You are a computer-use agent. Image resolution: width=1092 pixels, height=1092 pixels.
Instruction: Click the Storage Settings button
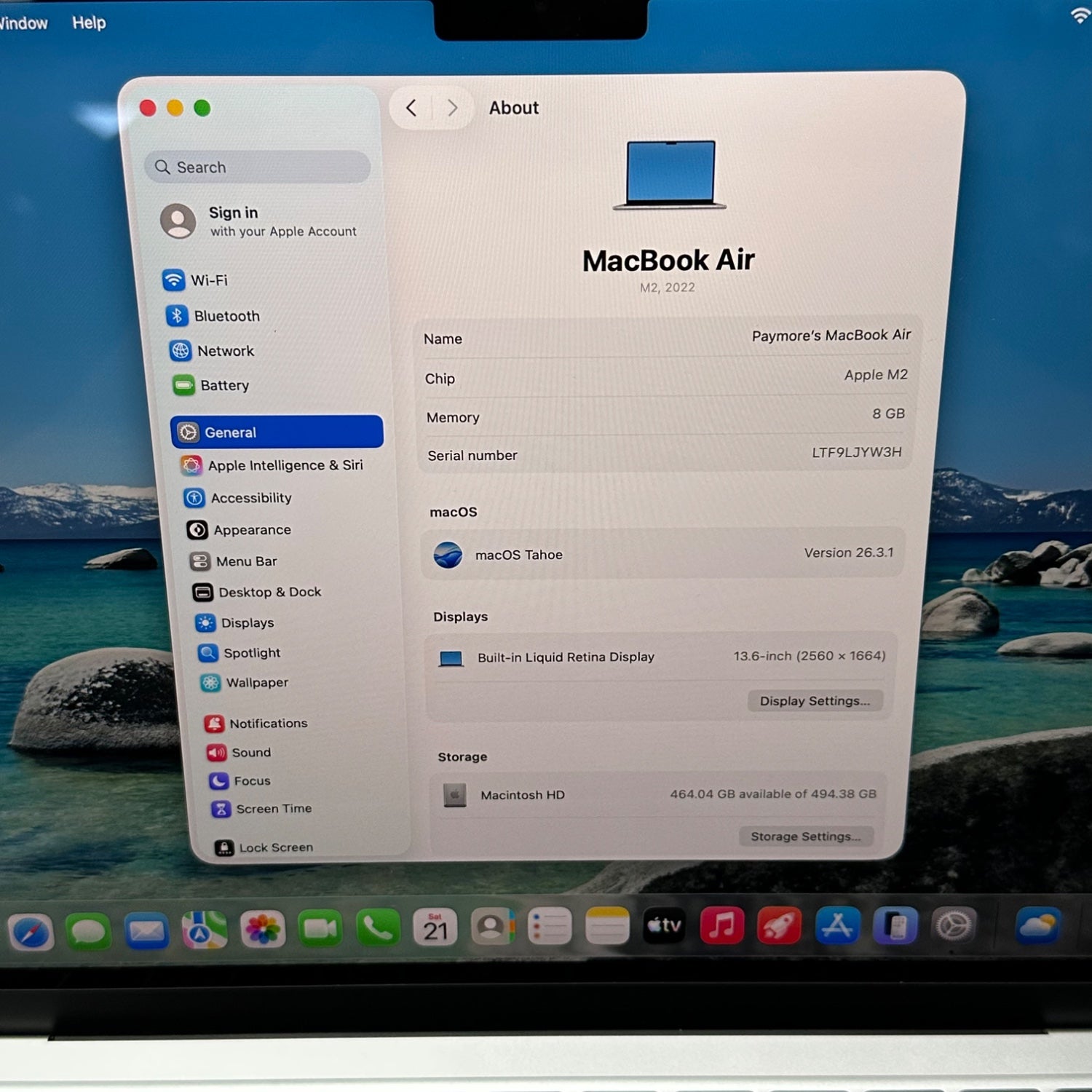[x=805, y=836]
